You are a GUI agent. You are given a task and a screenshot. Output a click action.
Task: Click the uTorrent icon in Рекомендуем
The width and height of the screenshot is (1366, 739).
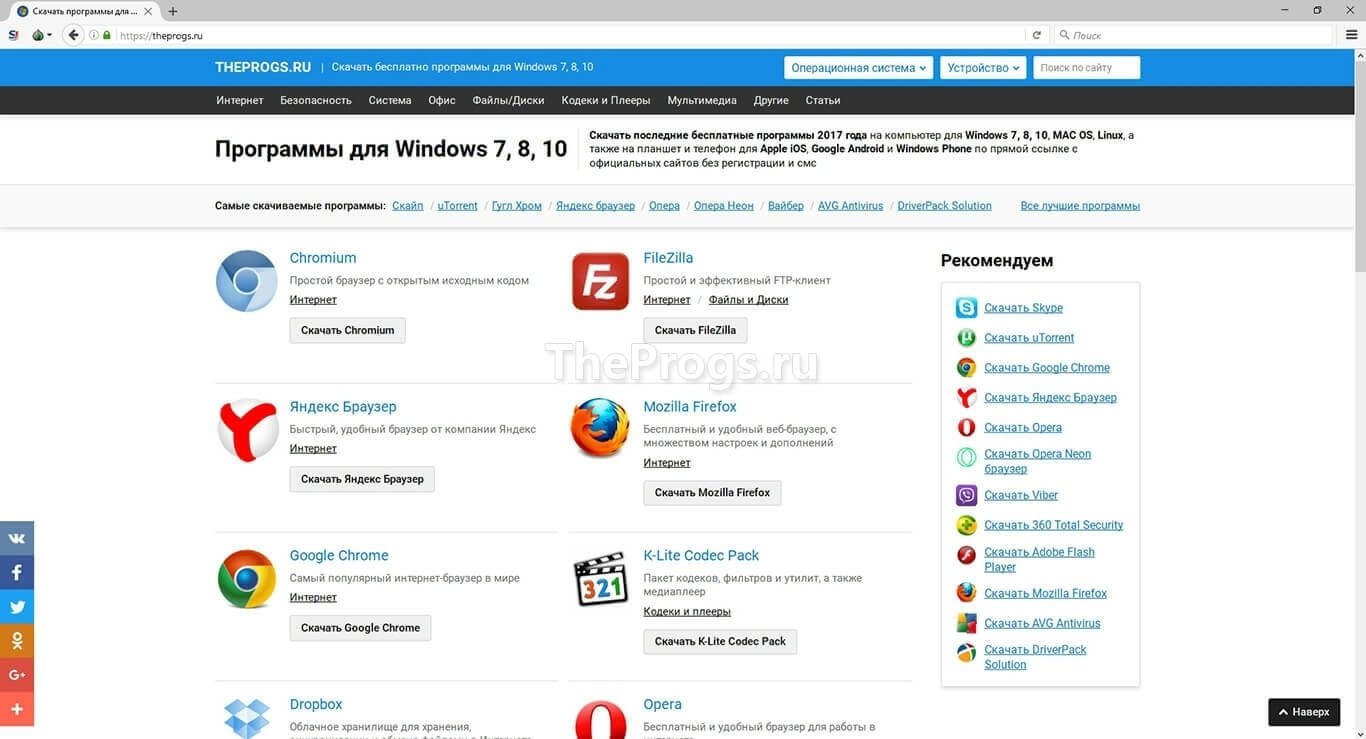click(x=966, y=338)
